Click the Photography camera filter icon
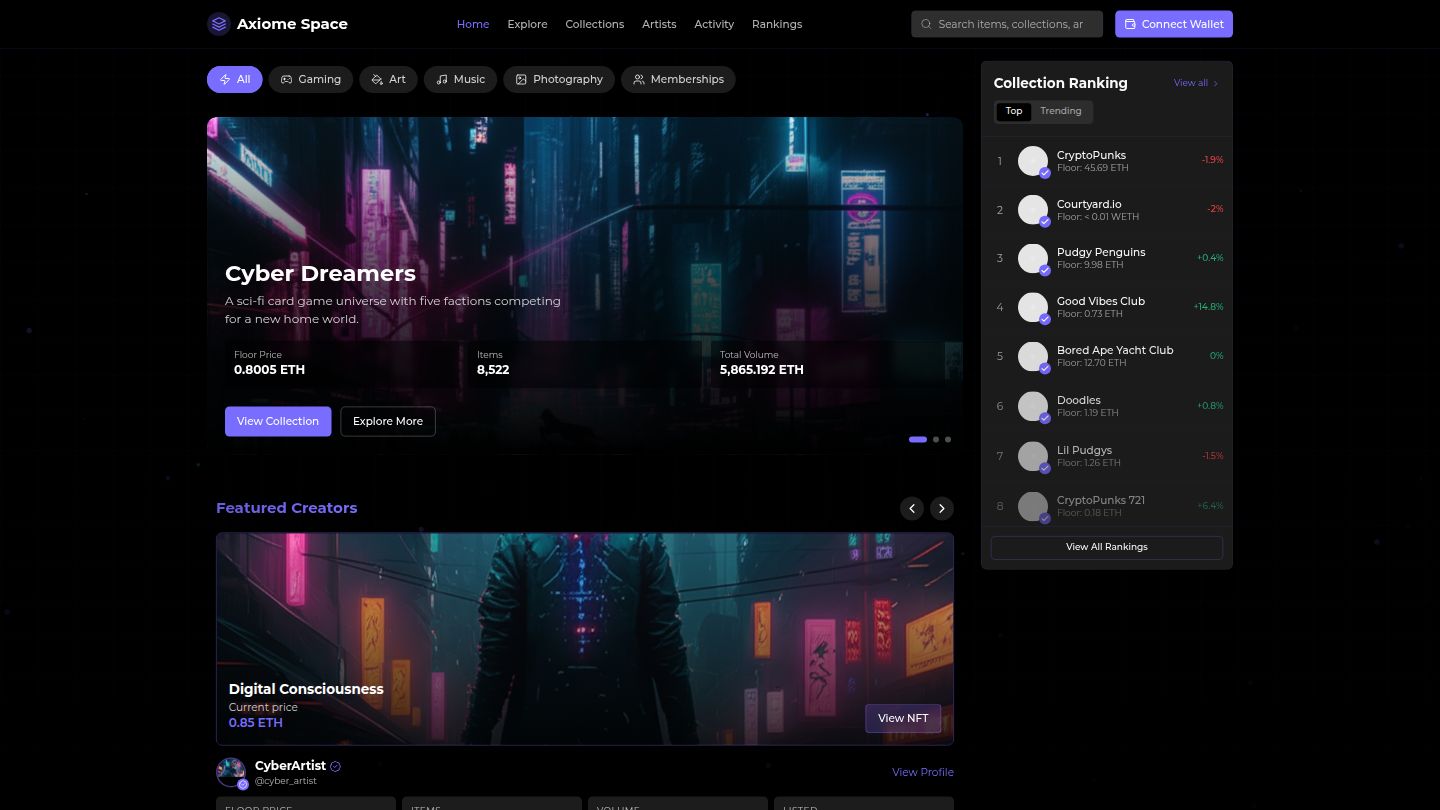Screen dimensions: 1440x810 521,79
